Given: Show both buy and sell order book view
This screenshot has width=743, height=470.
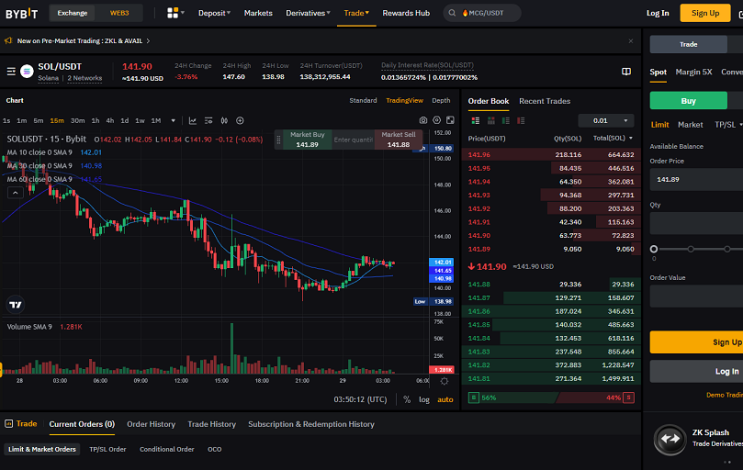Looking at the screenshot, I should click(475, 121).
